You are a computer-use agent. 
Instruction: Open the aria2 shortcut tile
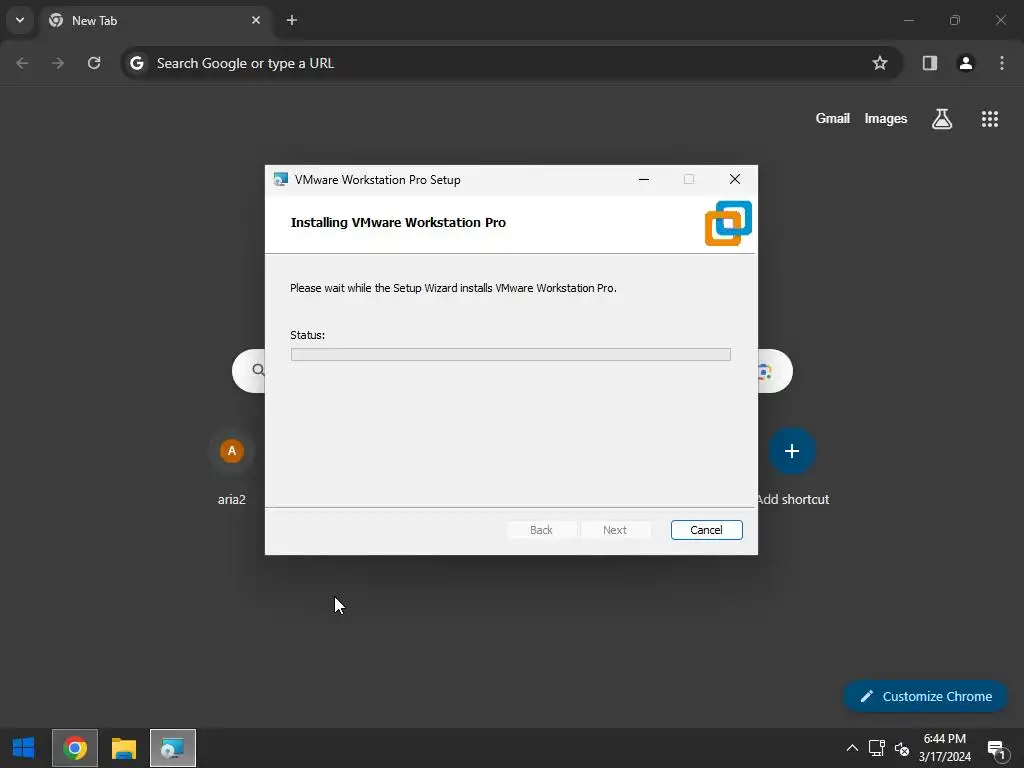[232, 466]
